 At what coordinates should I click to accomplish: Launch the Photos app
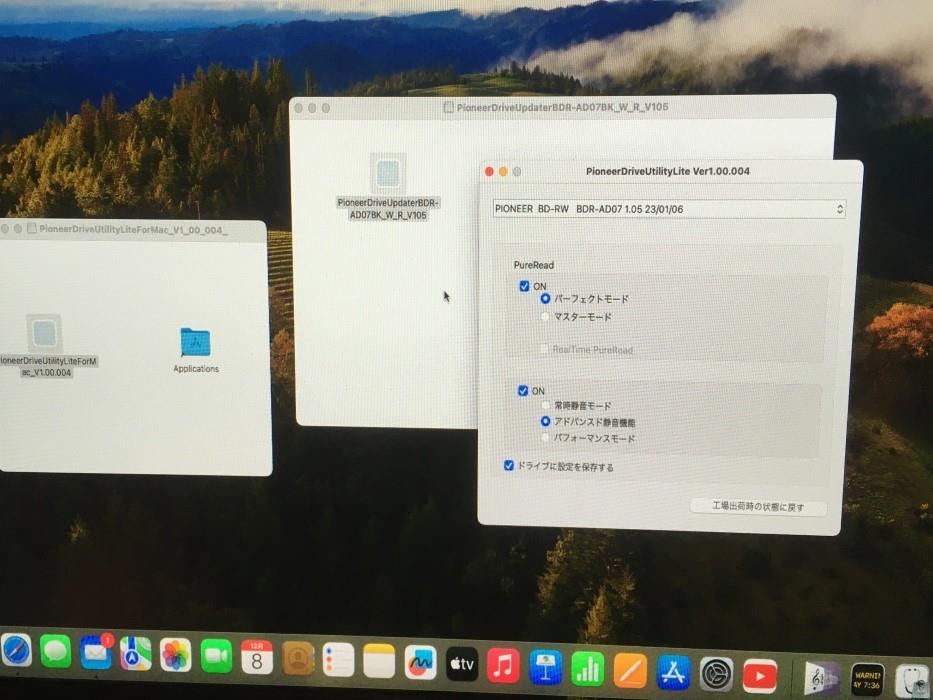click(176, 655)
